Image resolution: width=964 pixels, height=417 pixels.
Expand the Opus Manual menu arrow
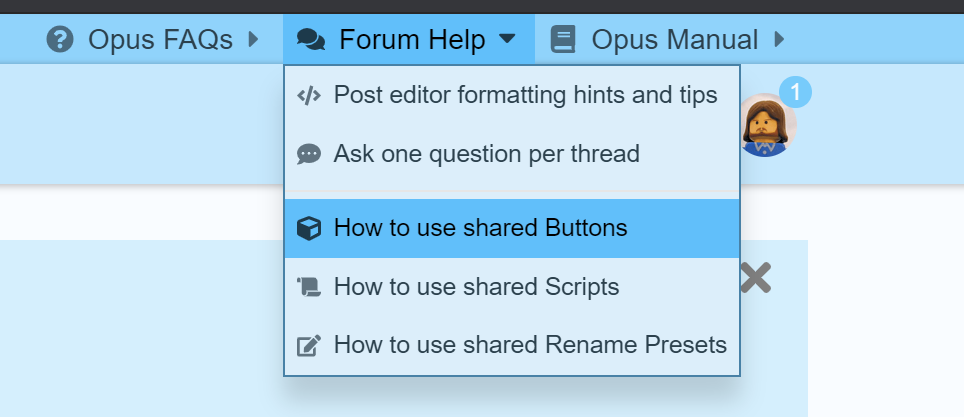(779, 40)
